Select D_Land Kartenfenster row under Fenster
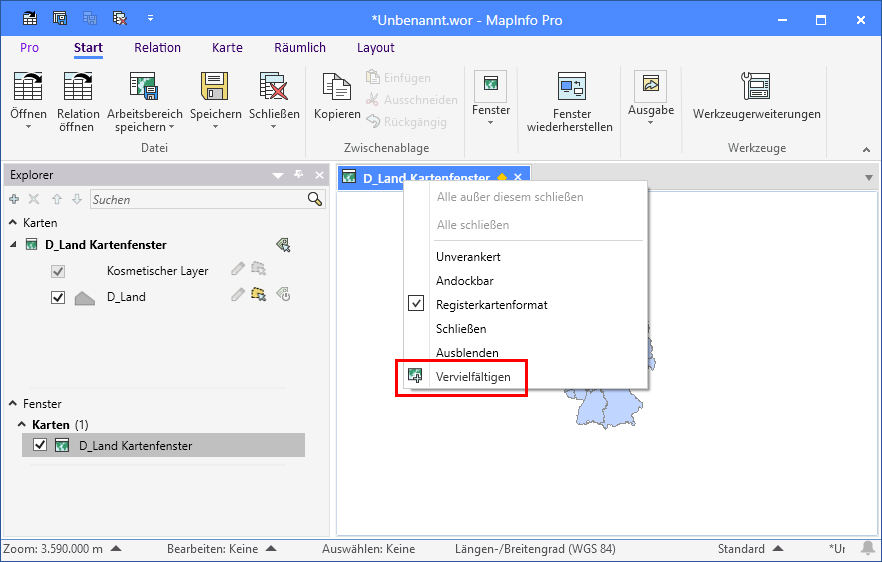 (163, 445)
